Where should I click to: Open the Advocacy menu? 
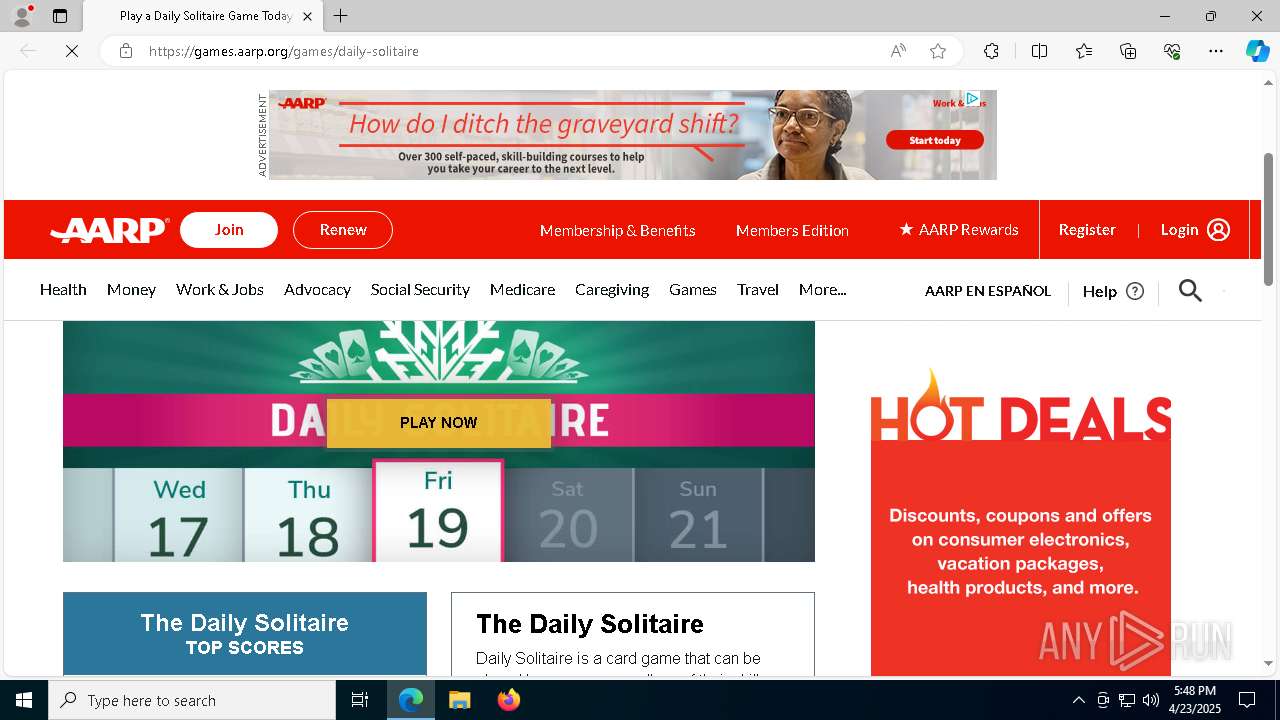pos(317,289)
